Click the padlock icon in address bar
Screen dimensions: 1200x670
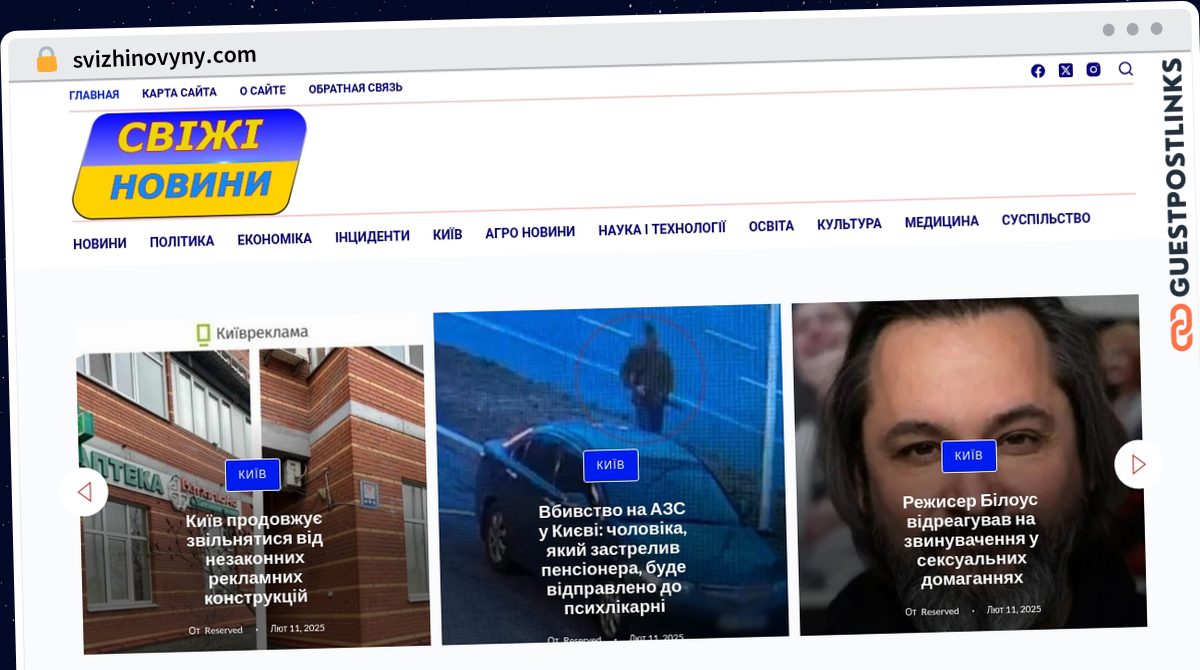tap(47, 59)
